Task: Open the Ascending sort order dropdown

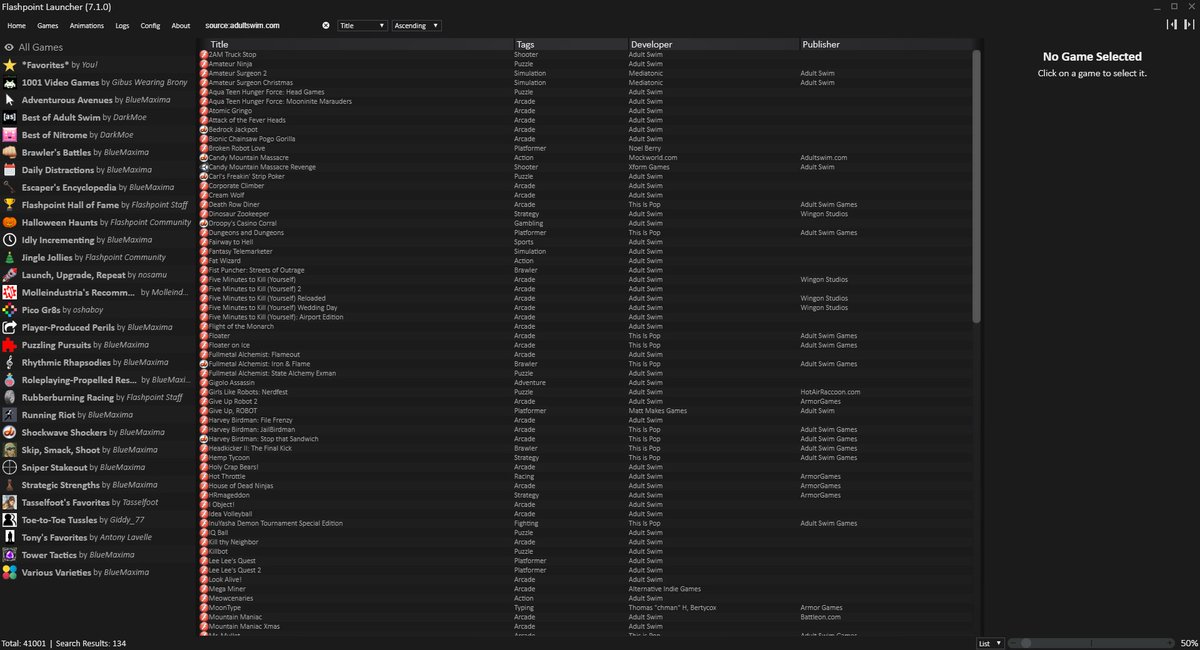Action: (416, 25)
